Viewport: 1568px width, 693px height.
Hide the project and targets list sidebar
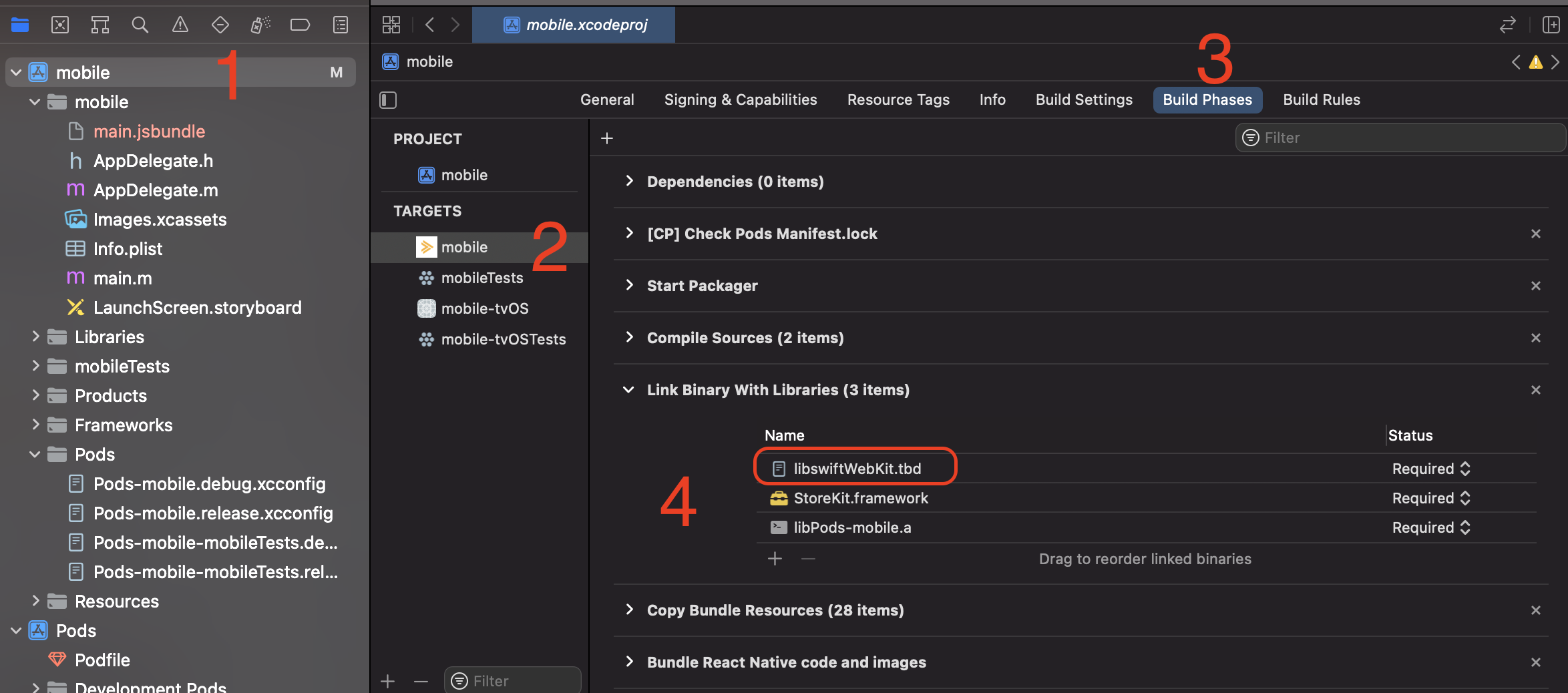(388, 100)
